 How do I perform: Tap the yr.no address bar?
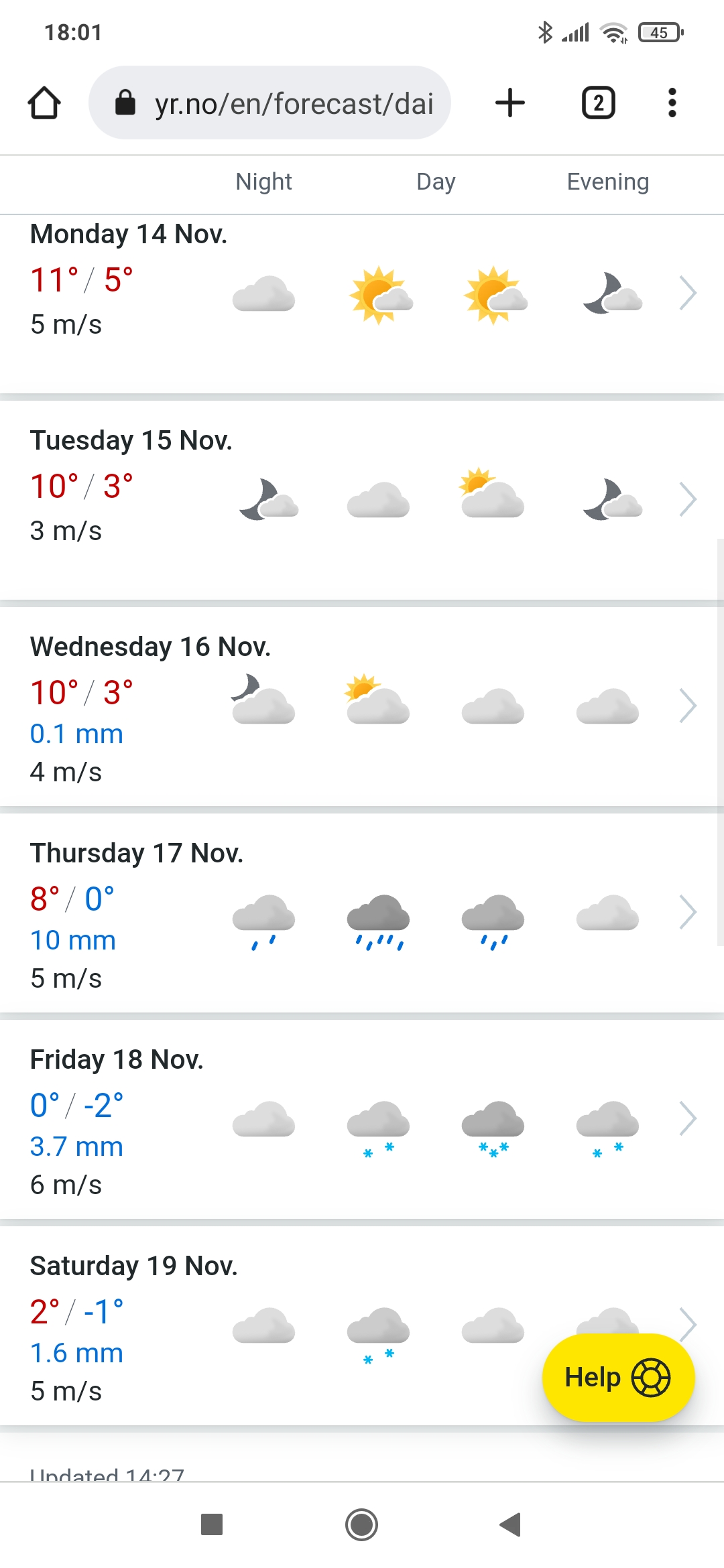(294, 103)
